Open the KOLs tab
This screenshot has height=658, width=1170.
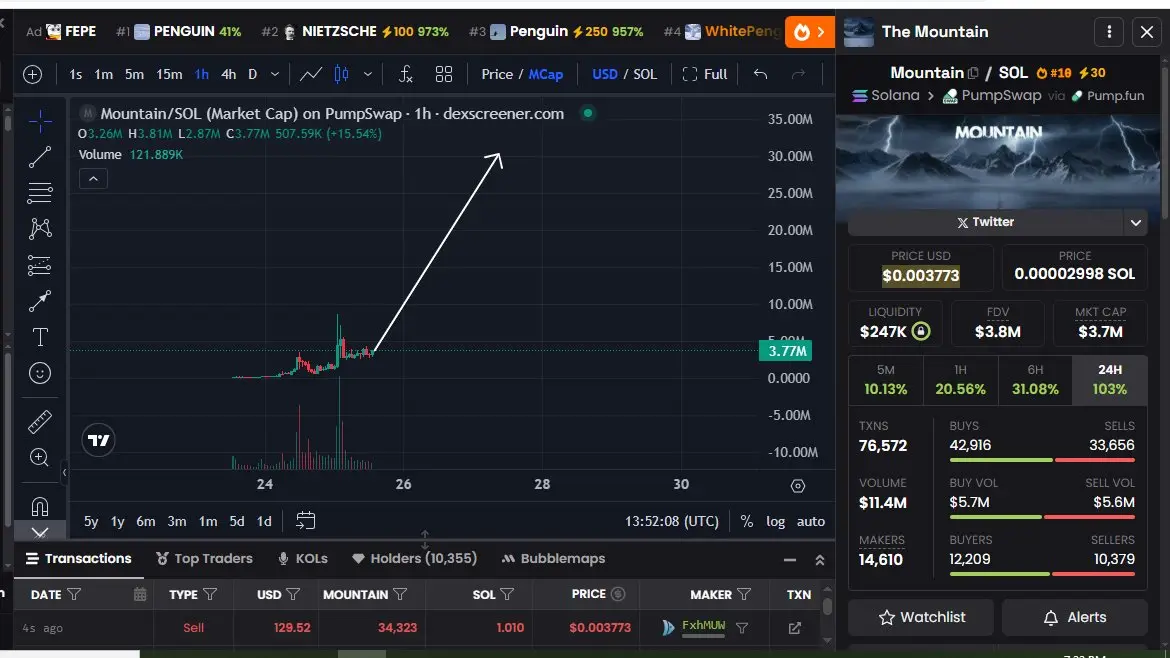click(302, 559)
